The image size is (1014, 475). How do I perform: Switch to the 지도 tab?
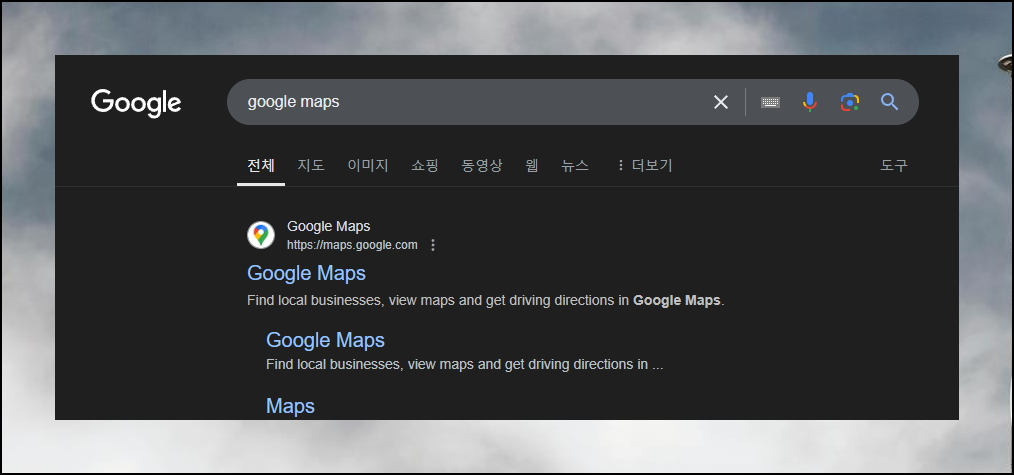coord(310,165)
